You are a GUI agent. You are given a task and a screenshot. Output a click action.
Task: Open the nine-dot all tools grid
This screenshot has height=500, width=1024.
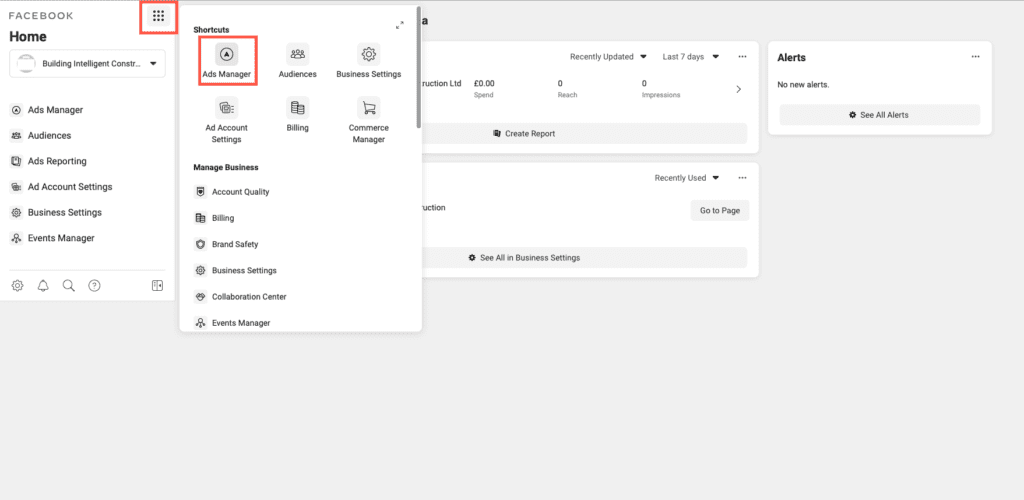click(x=158, y=17)
